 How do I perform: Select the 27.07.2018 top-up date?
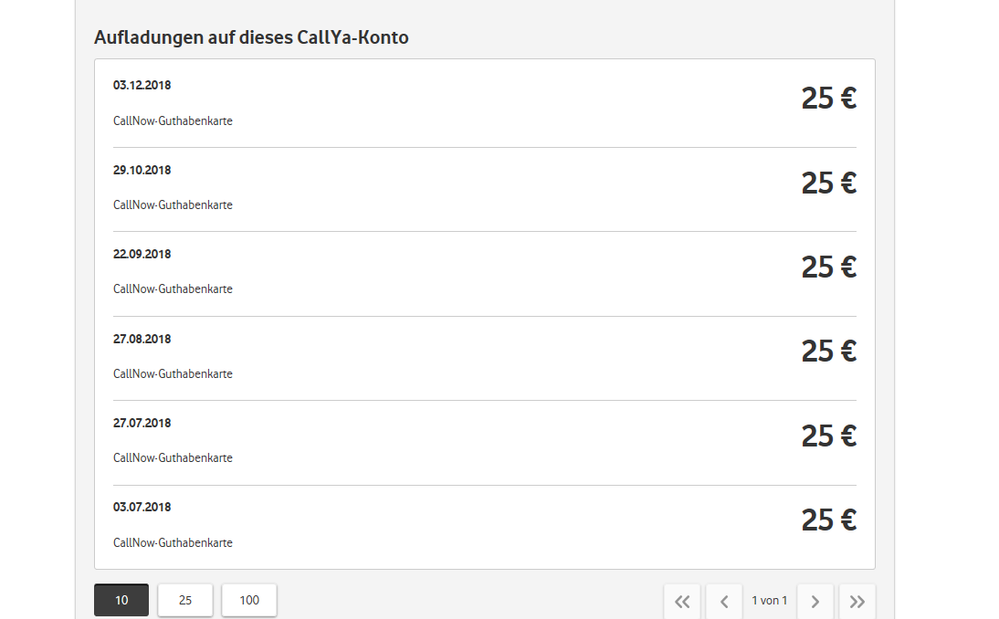(x=142, y=423)
